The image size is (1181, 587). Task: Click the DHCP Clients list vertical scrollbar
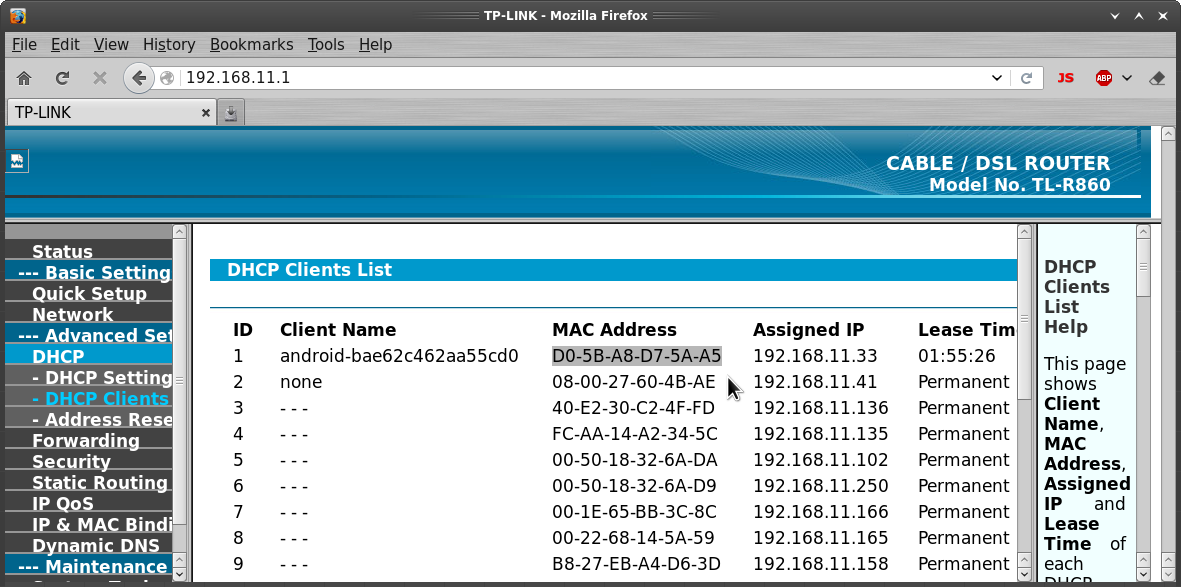click(1024, 400)
